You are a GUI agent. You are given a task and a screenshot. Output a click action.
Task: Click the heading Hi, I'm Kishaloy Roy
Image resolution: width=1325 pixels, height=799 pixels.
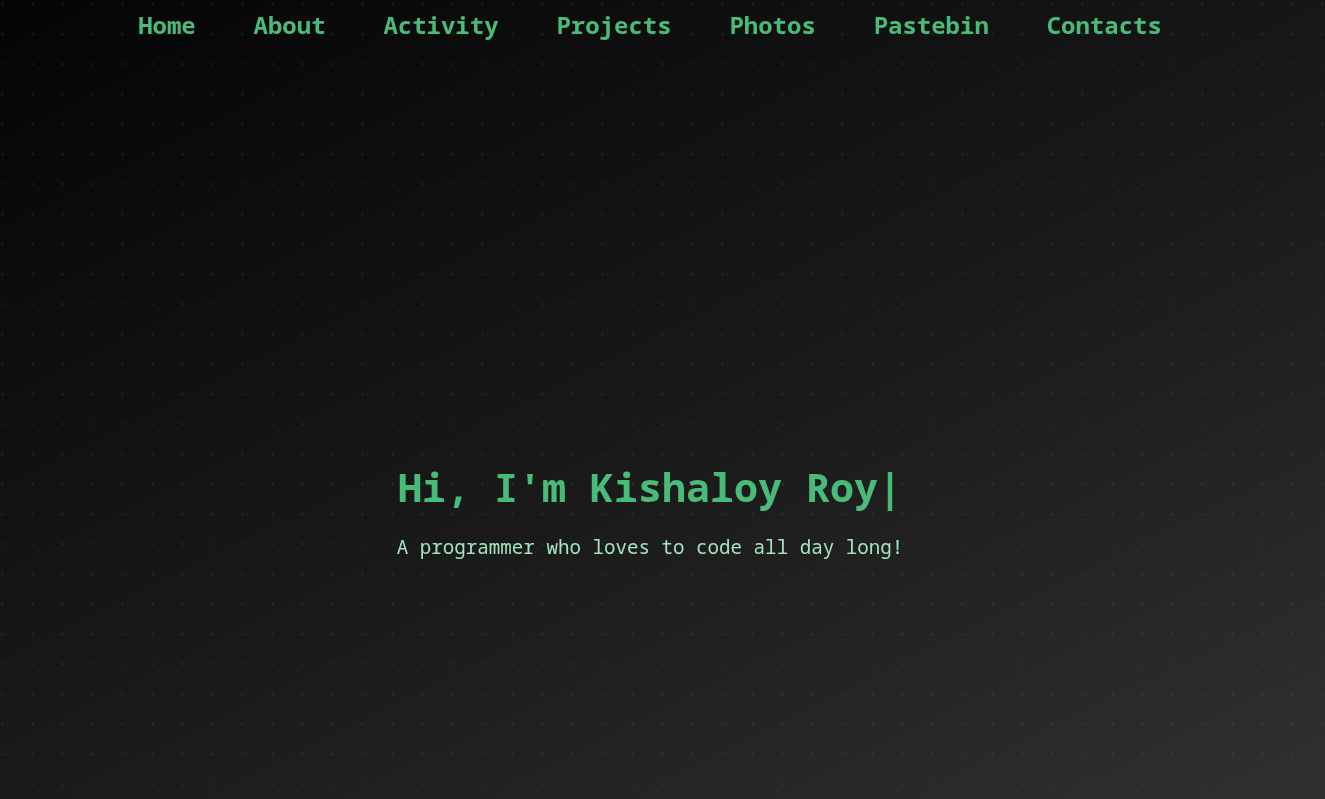[x=648, y=488]
